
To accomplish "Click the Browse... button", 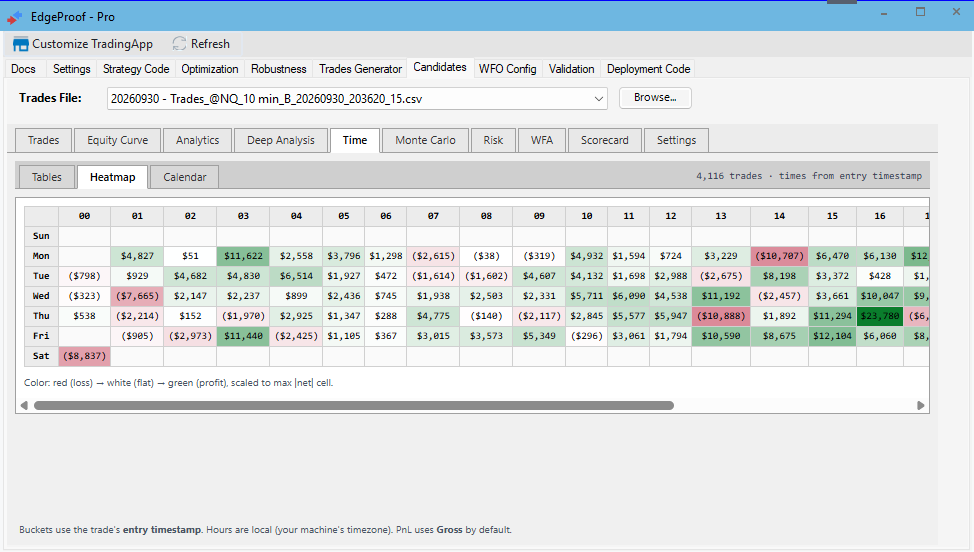I will click(655, 97).
